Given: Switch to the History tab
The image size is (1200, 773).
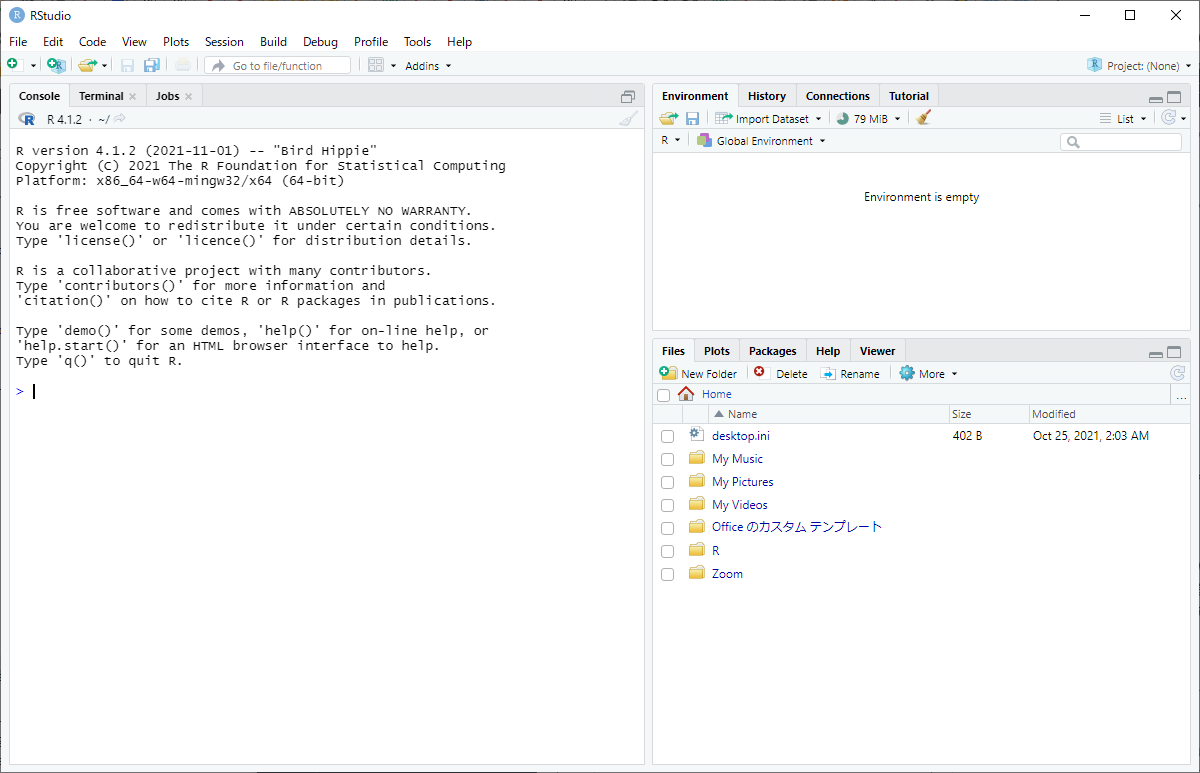Looking at the screenshot, I should point(766,95).
